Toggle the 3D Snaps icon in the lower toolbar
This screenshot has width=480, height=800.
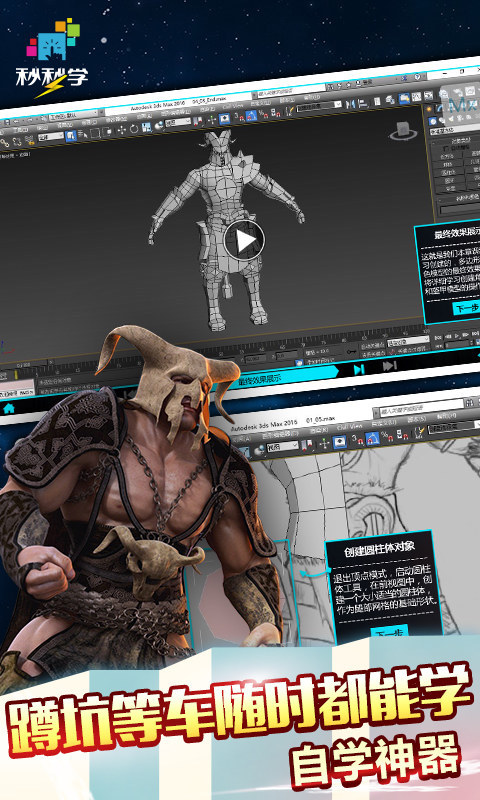[358, 439]
